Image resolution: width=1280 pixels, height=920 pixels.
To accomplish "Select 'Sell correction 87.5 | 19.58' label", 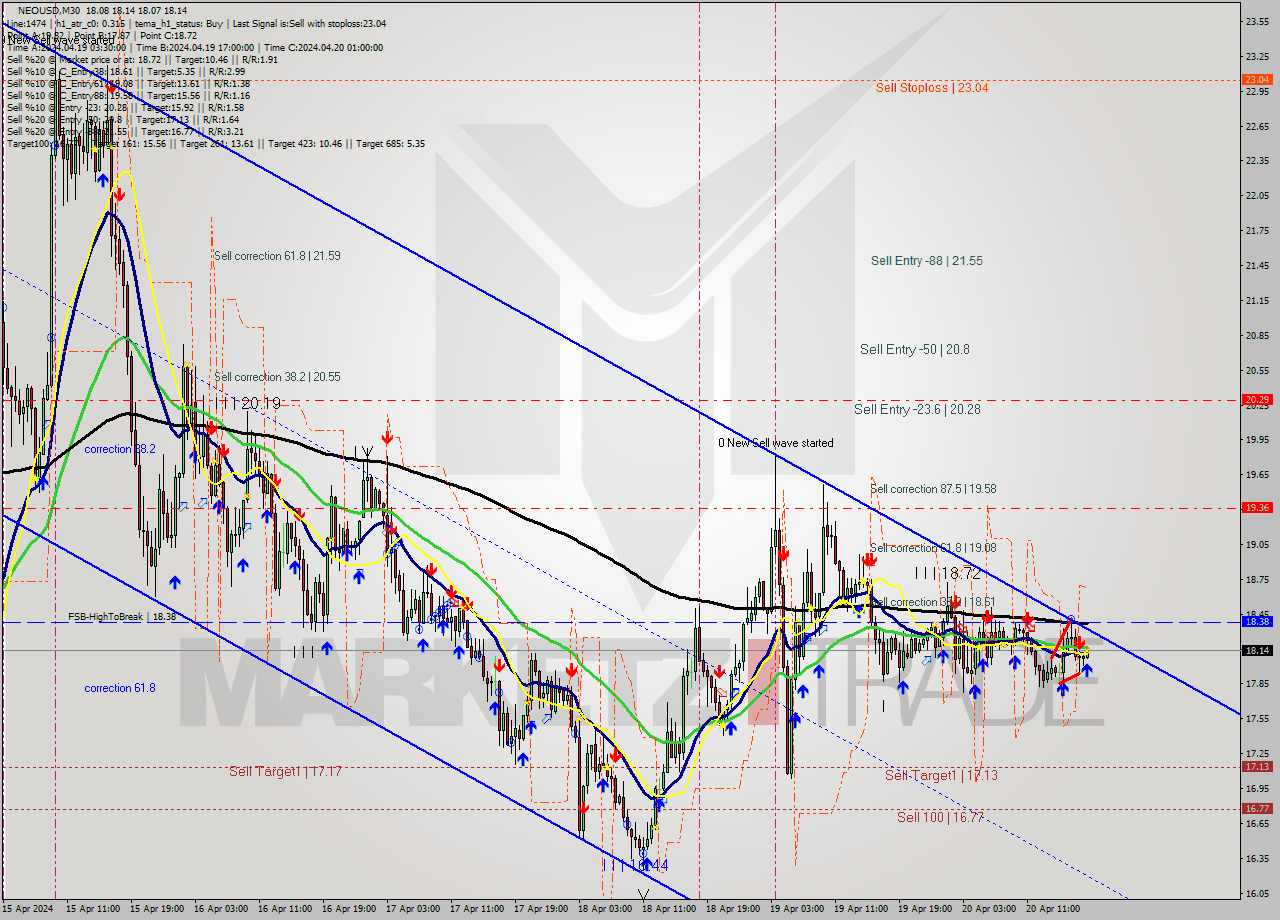I will [933, 489].
